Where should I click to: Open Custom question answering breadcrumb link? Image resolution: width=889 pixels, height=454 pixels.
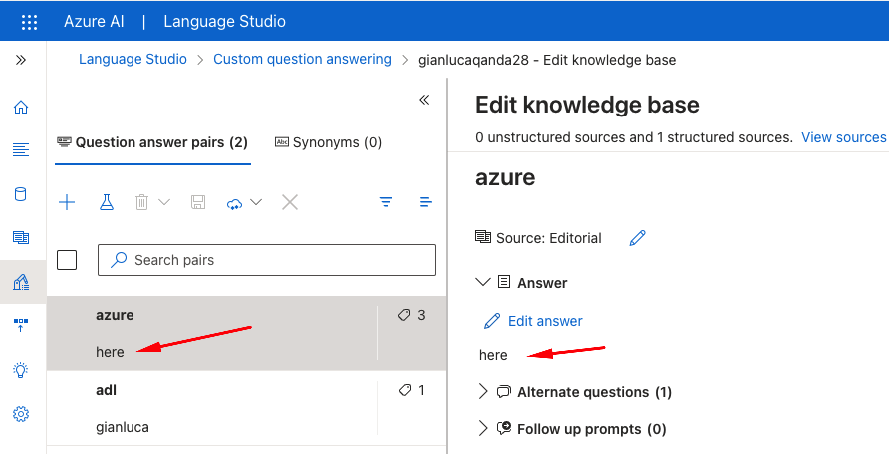tap(302, 60)
